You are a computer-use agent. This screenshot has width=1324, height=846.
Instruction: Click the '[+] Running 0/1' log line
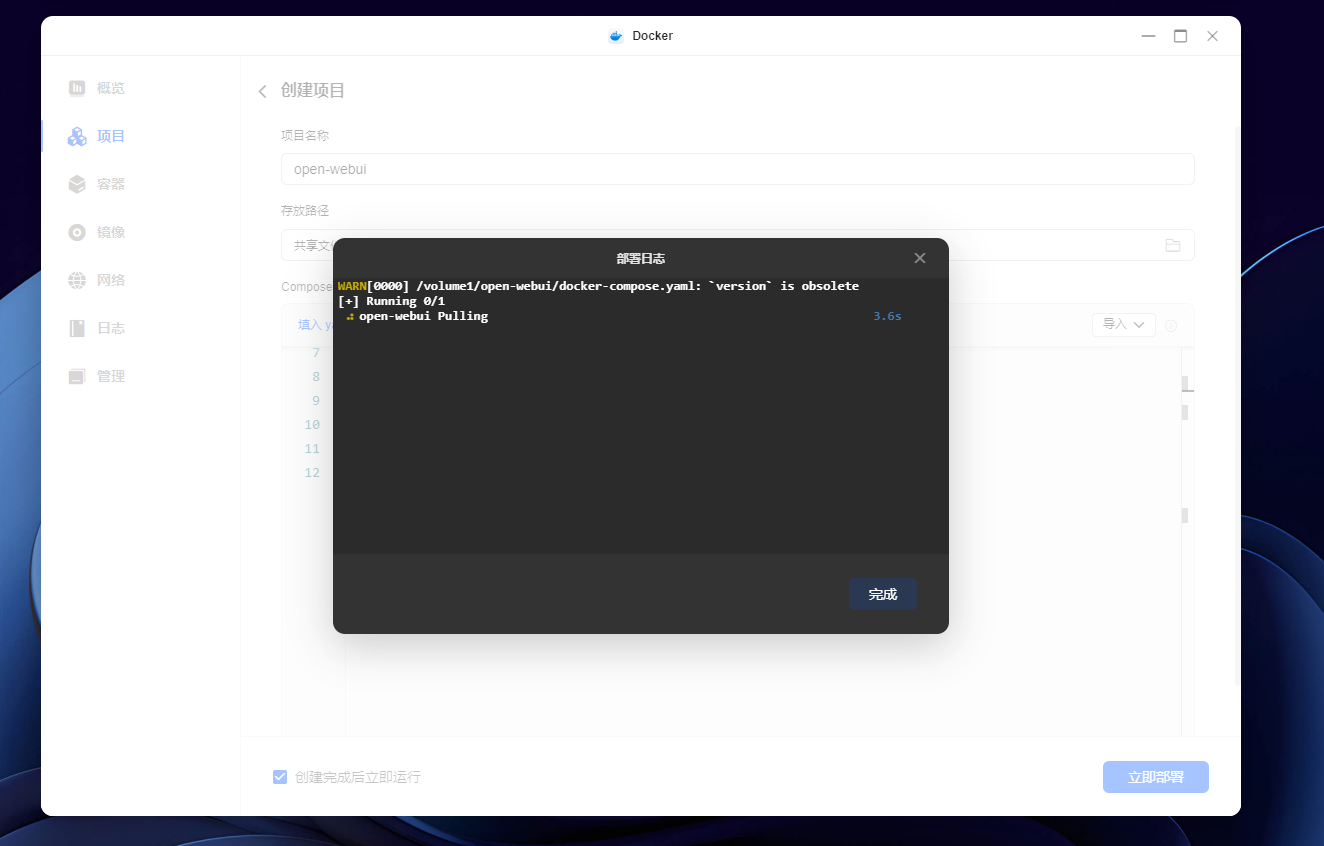tap(391, 301)
